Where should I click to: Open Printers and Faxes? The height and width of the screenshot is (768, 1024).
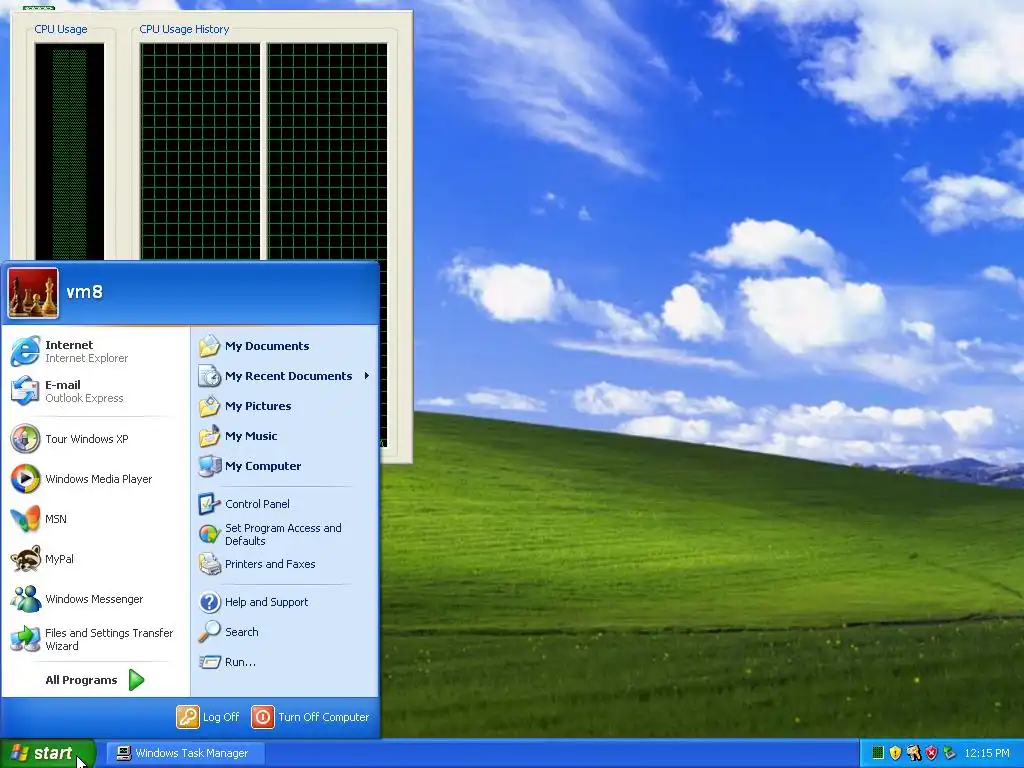coord(285,564)
